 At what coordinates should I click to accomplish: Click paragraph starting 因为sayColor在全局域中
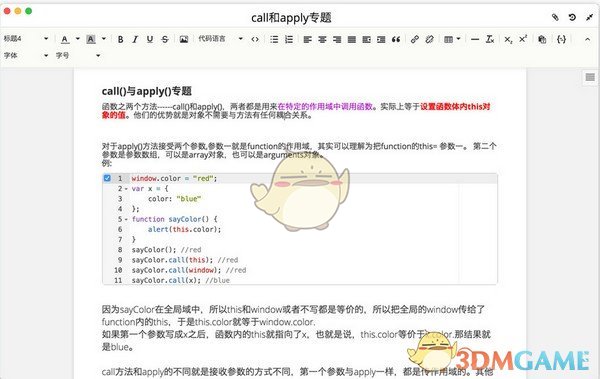pos(293,315)
